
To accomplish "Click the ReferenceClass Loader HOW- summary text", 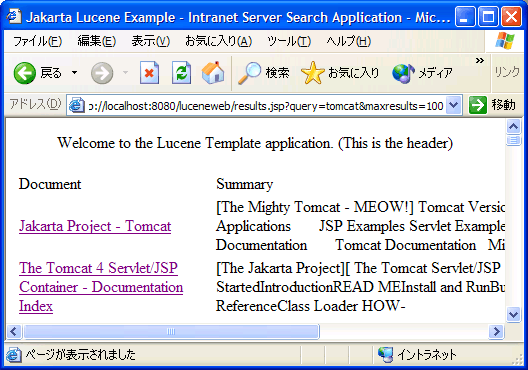I will coord(310,306).
